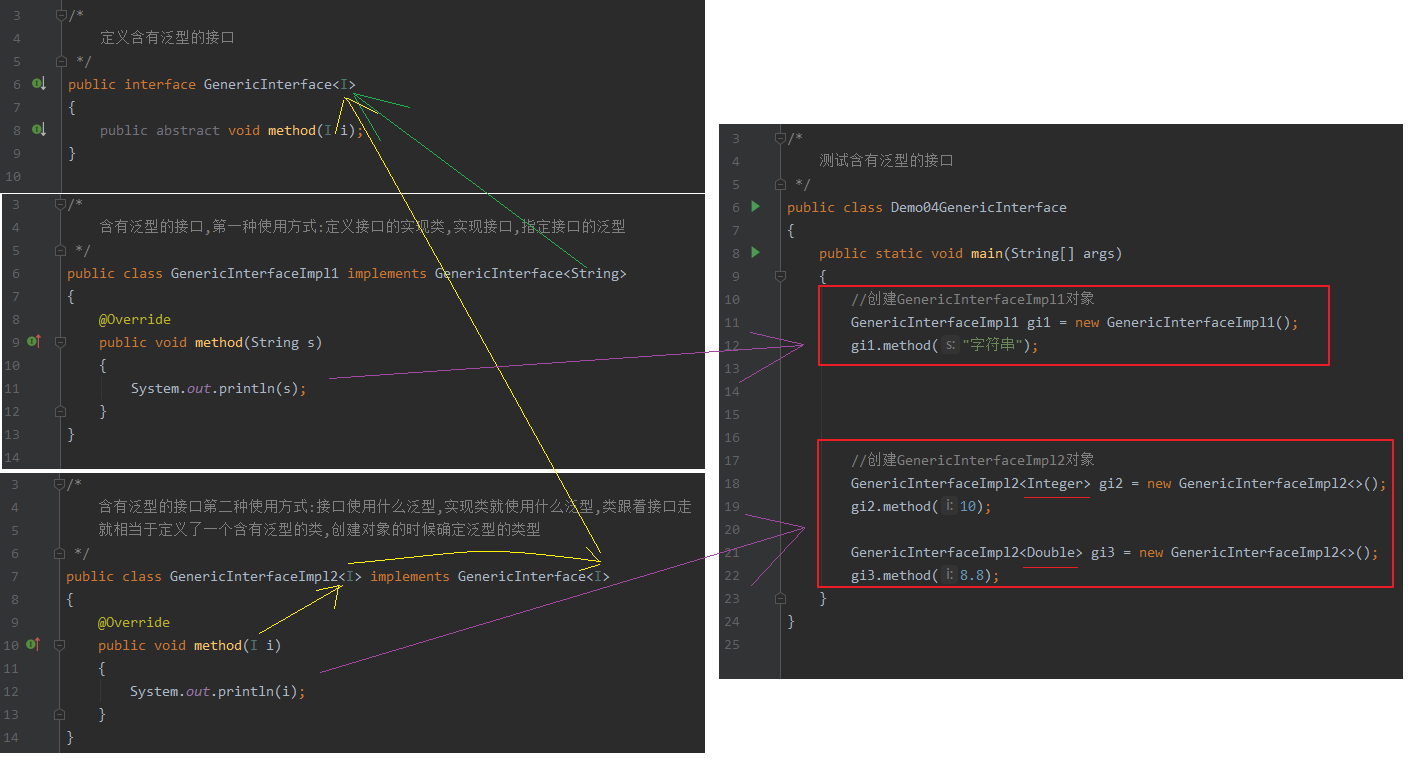1428x782 pixels.
Task: Fold the method(String s) body
Action: [61, 342]
